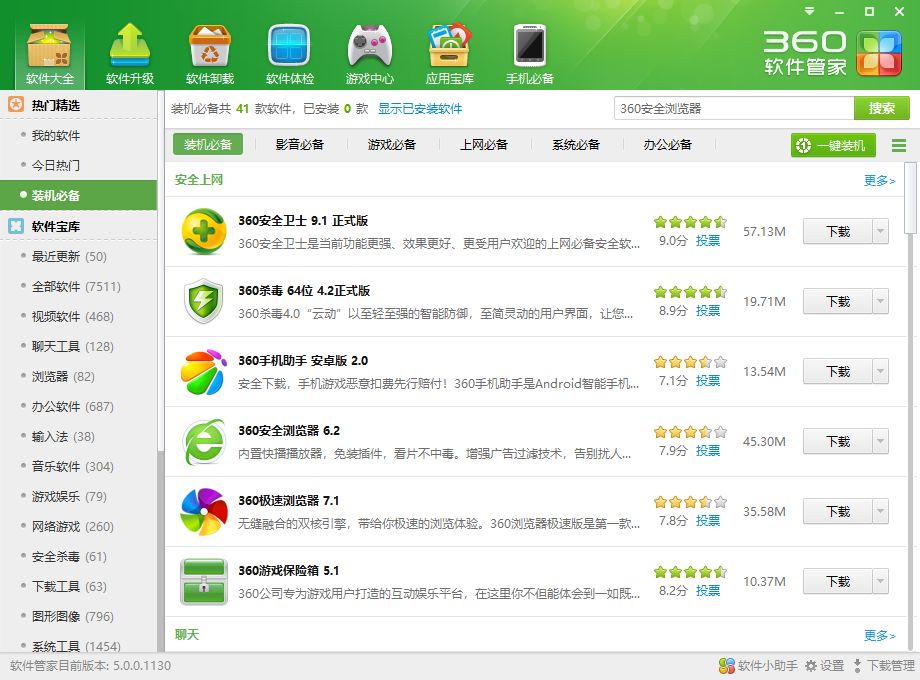Click the 一键装机 button
The width and height of the screenshot is (920, 680).
pos(833,145)
